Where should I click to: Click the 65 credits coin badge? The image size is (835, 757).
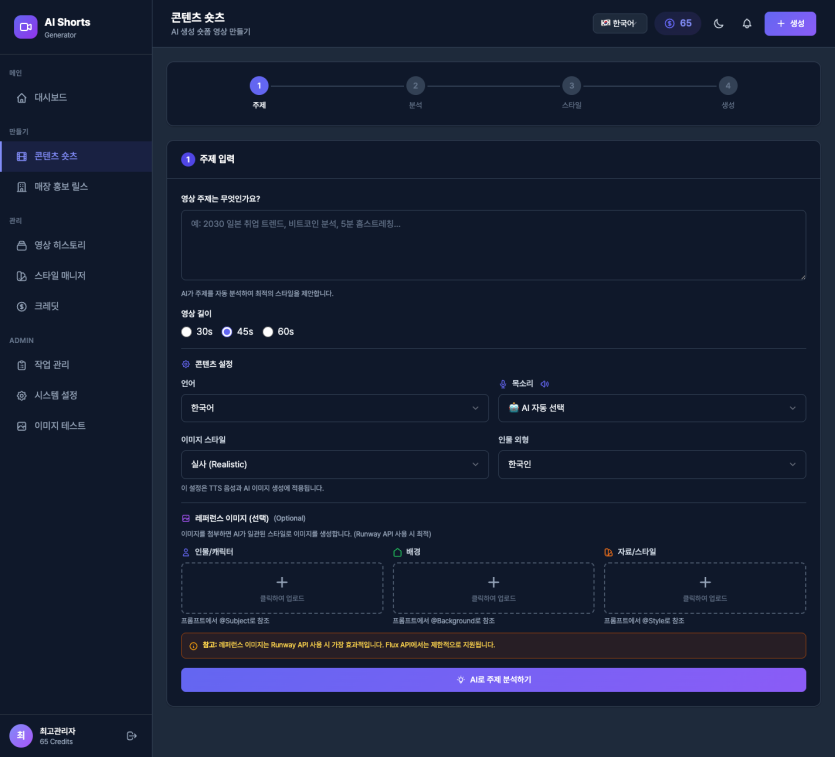tap(678, 23)
